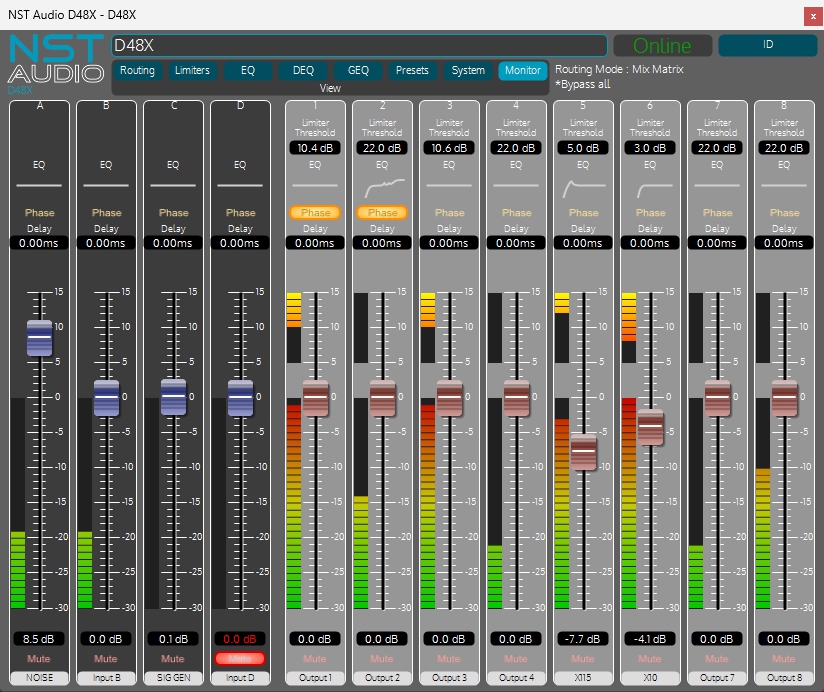Click the NOISE channel gain fader

coord(39,337)
